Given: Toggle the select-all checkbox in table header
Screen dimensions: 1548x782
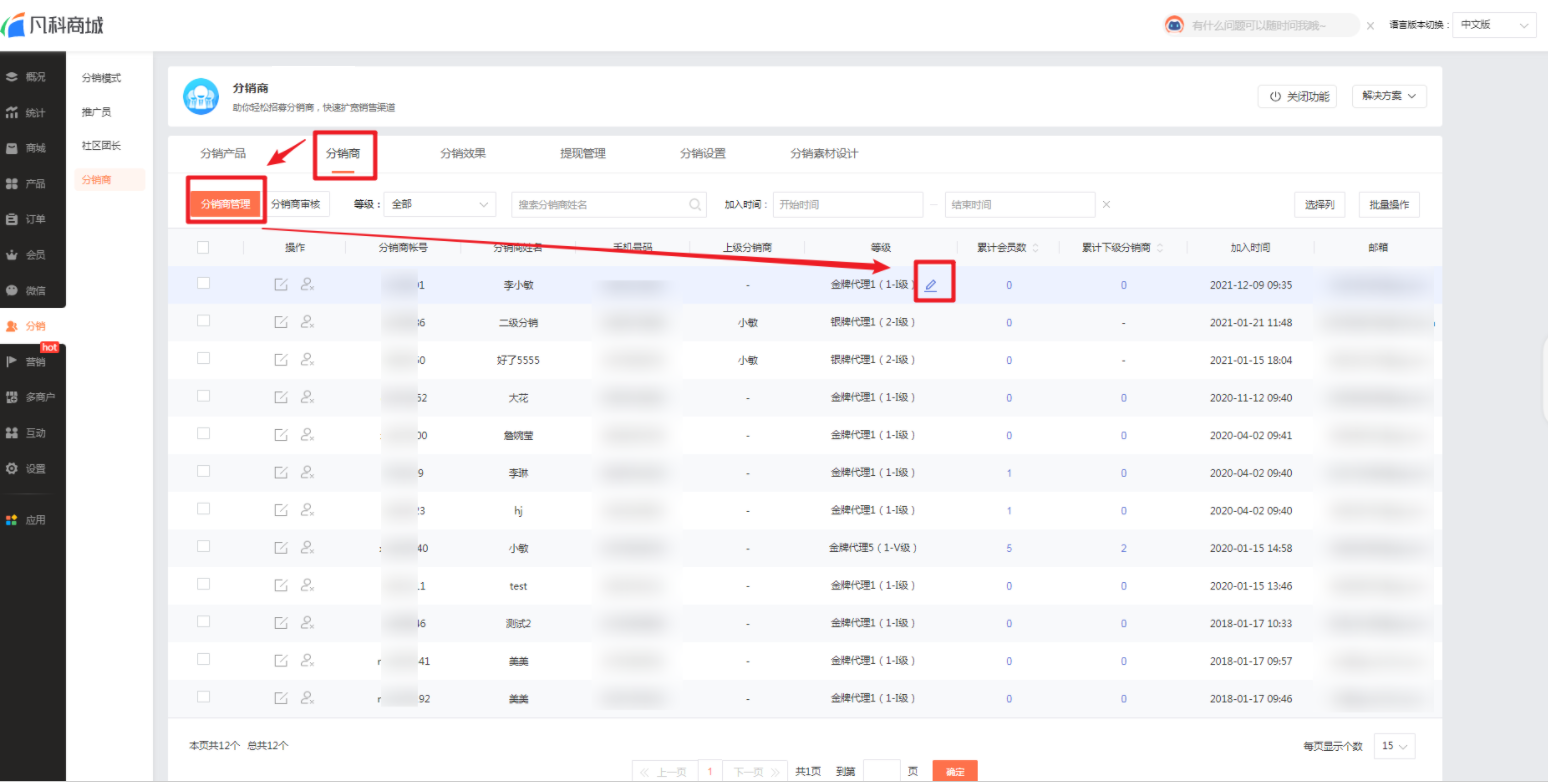Looking at the screenshot, I should pos(203,247).
